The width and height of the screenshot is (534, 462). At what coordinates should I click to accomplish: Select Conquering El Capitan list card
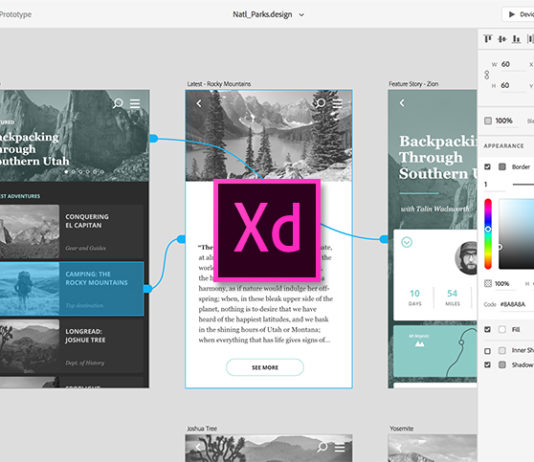pos(72,232)
